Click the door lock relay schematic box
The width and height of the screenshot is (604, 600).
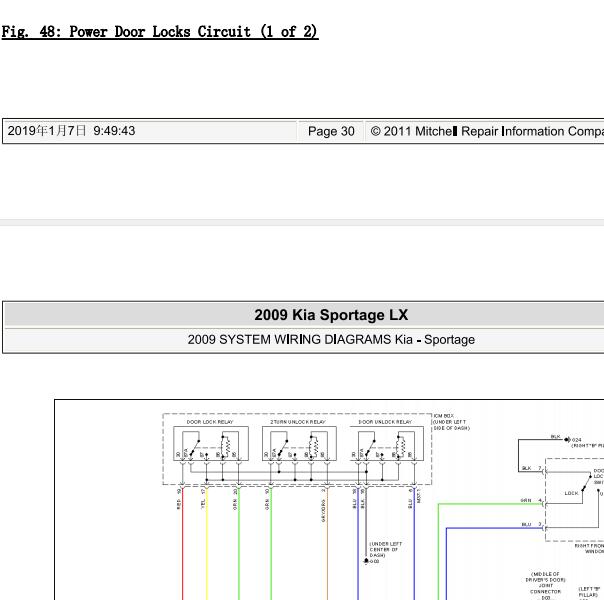tap(211, 444)
